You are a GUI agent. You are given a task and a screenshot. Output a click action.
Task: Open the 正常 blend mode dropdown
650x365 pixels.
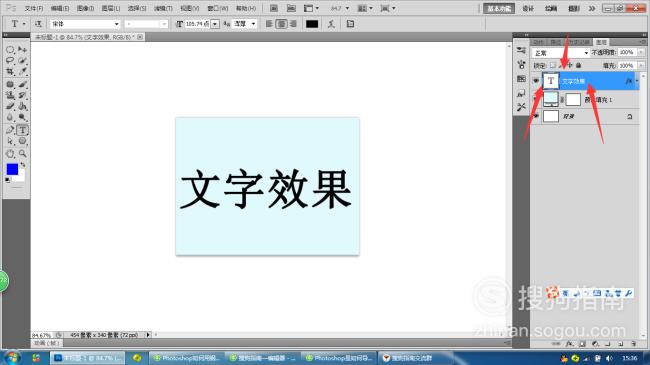[560, 53]
